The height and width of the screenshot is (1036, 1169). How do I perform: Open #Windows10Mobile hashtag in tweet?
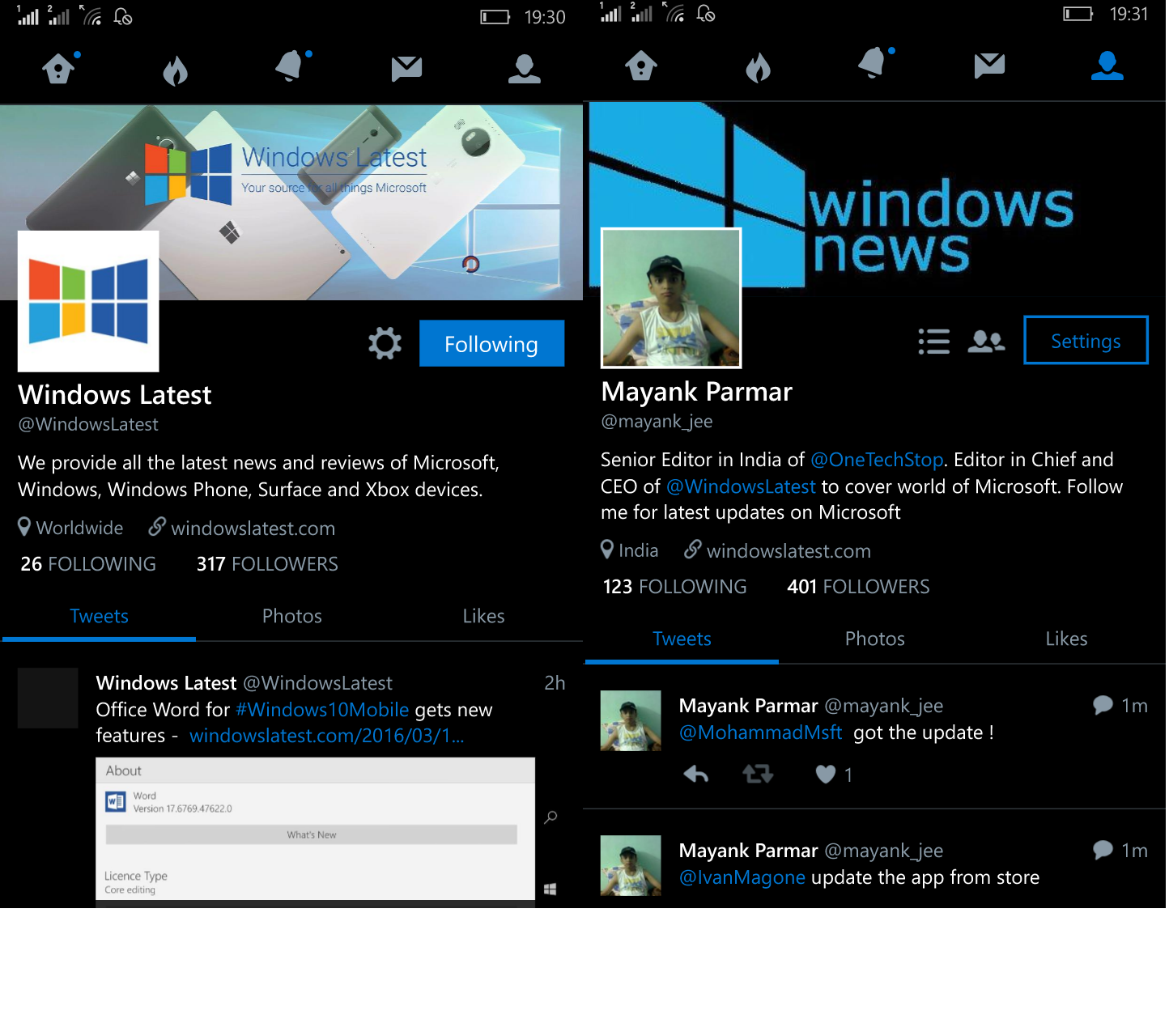(x=322, y=710)
